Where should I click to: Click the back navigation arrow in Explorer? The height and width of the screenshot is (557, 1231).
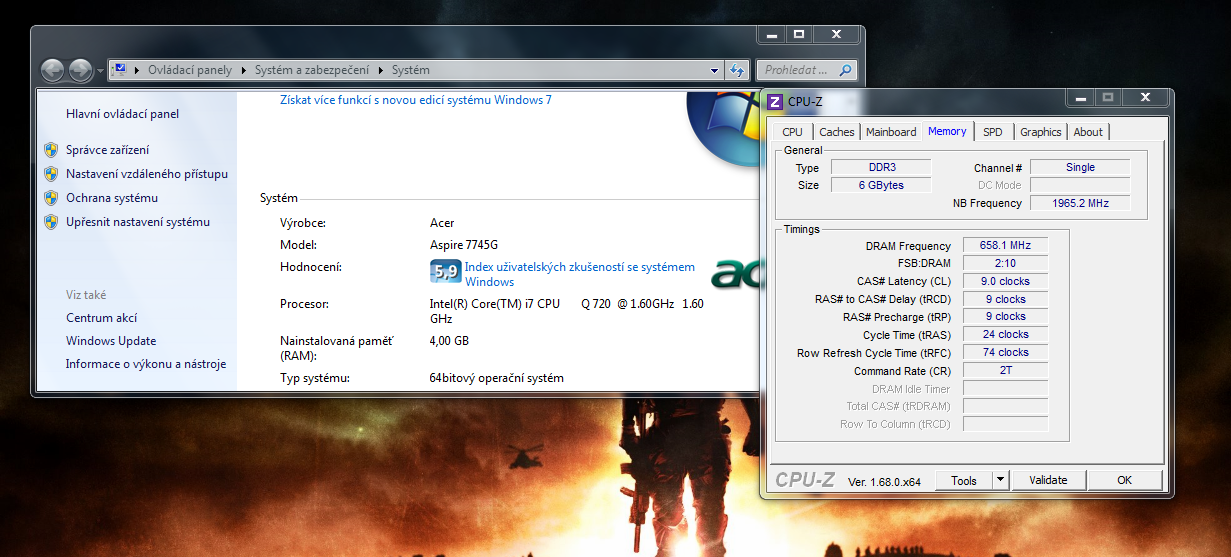tap(53, 71)
